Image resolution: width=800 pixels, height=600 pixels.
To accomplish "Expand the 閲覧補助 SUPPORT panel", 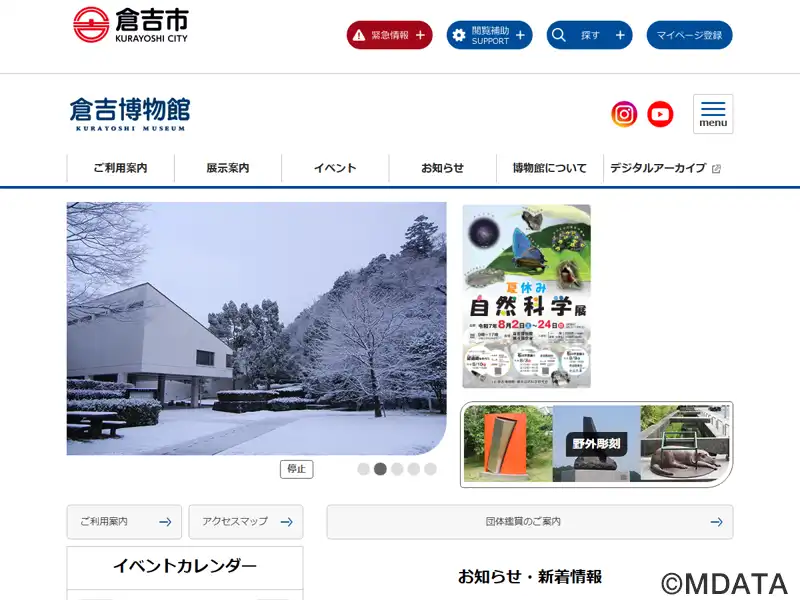I will click(x=489, y=35).
